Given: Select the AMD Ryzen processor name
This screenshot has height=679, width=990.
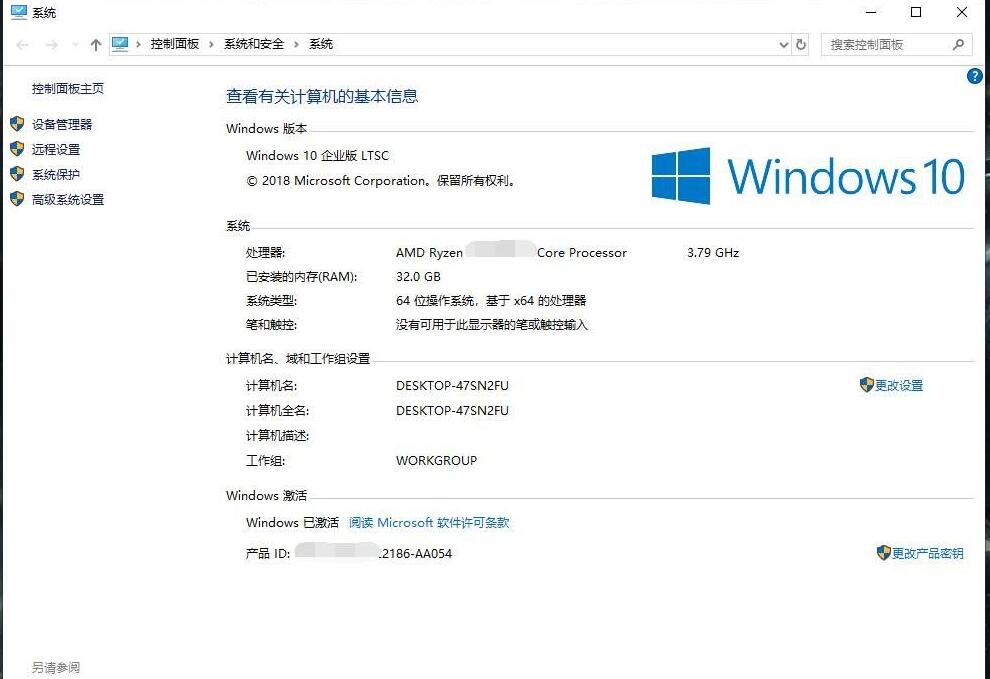Looking at the screenshot, I should coord(511,253).
